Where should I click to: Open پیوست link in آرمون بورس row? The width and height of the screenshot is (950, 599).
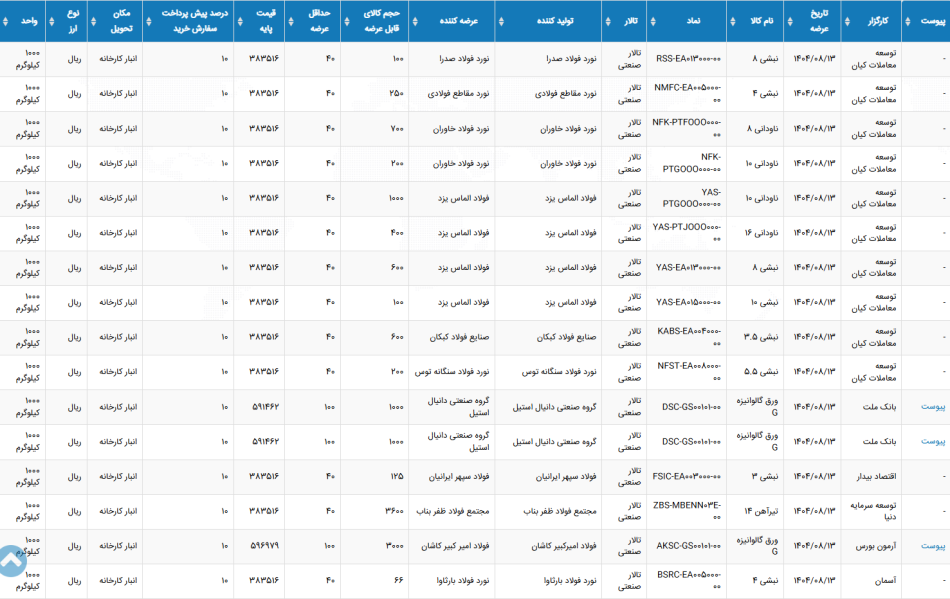[932, 546]
